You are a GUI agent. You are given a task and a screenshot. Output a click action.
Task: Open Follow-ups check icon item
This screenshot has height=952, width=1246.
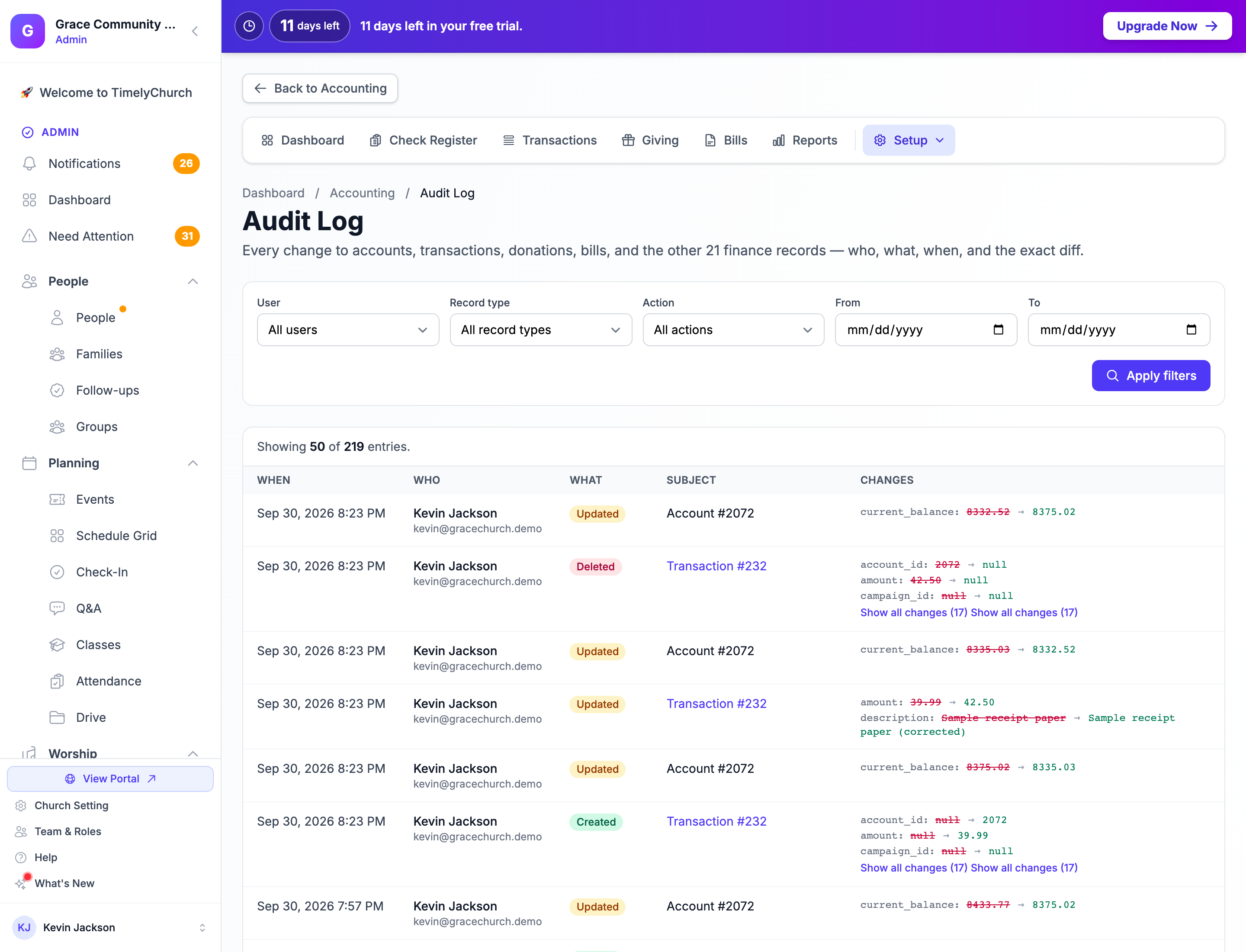tap(57, 390)
